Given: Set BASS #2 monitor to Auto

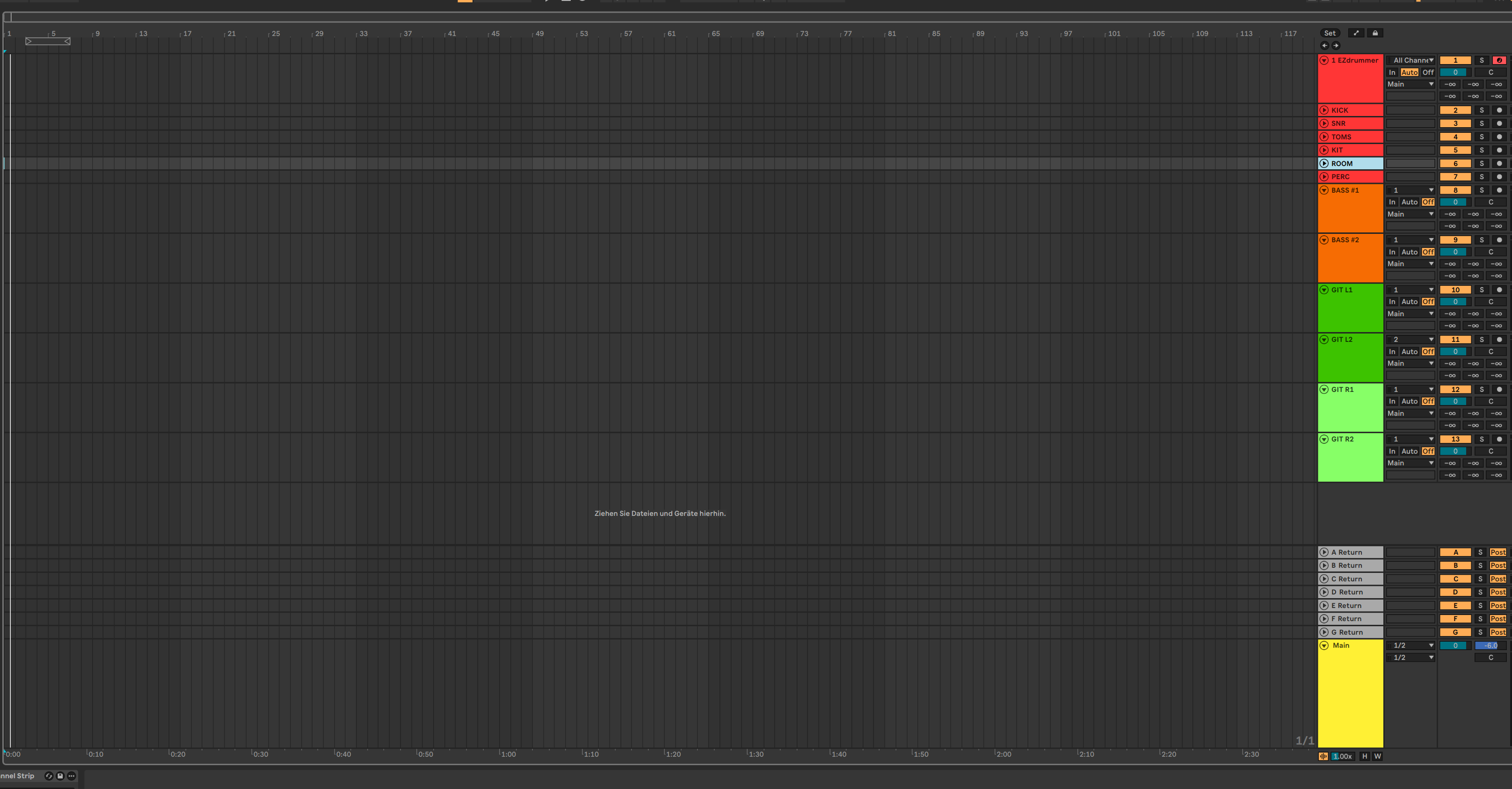Looking at the screenshot, I should pyautogui.click(x=1409, y=252).
